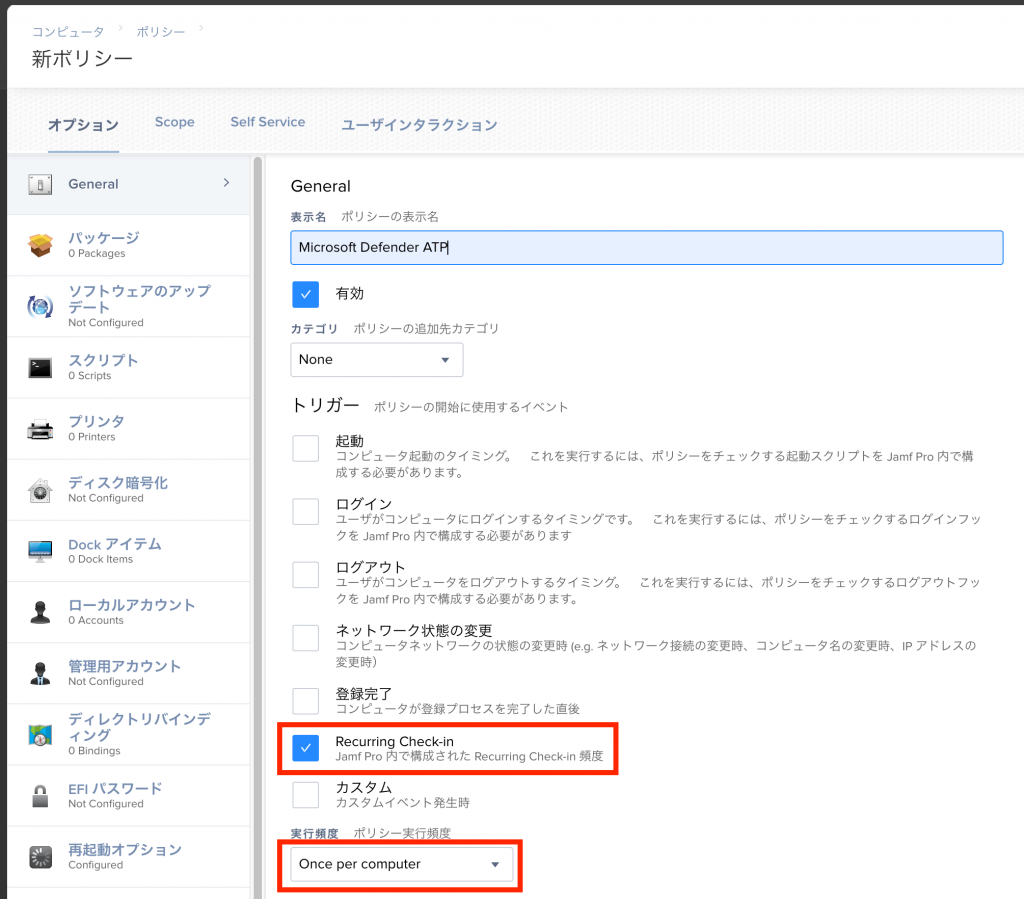This screenshot has height=899, width=1024.
Task: Open the Once per computer frequency dropdown
Action: coord(402,864)
